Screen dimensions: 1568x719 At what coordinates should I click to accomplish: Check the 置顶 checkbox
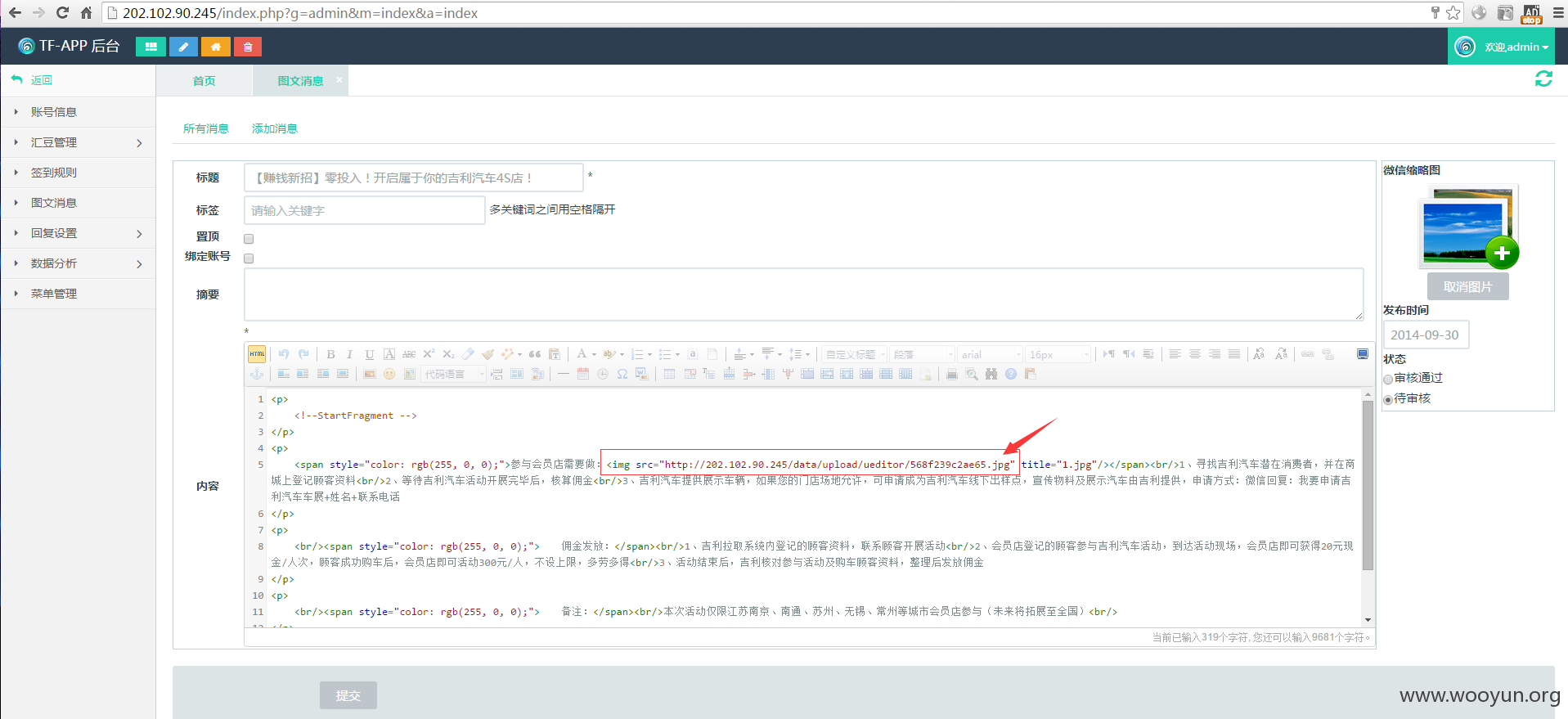(x=249, y=239)
